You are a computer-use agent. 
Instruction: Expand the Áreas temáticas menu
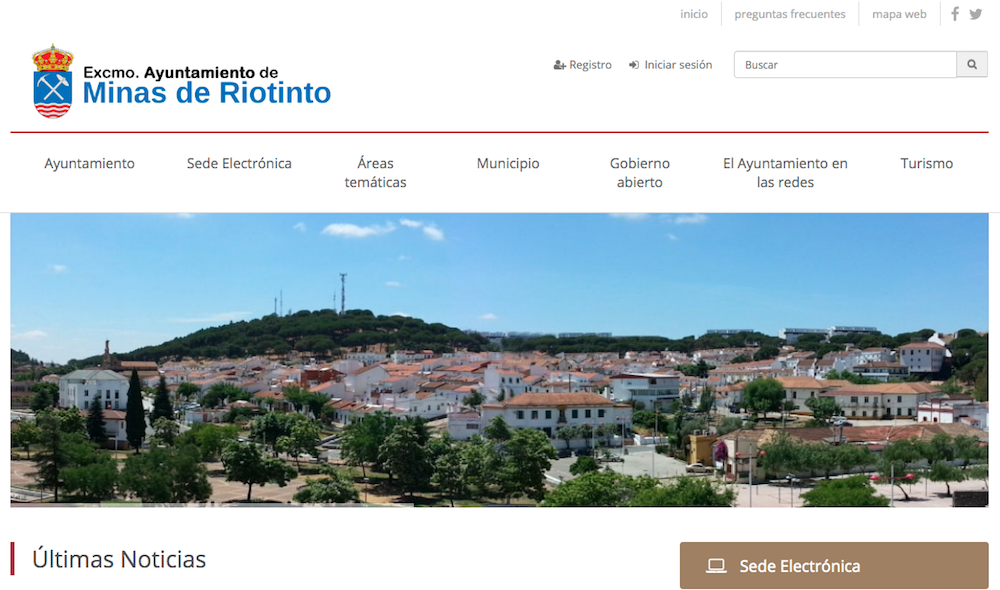click(x=375, y=173)
